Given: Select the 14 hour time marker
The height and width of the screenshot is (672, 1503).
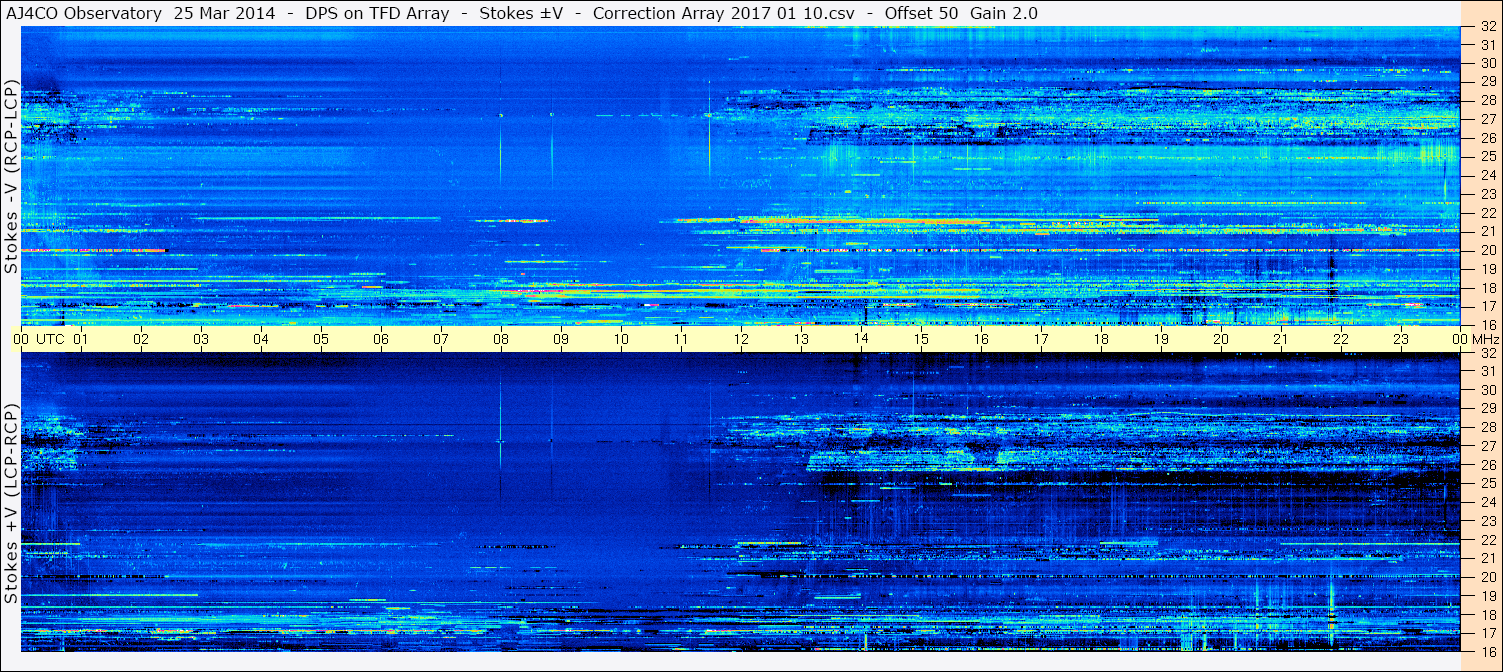Looking at the screenshot, I should tap(861, 339).
